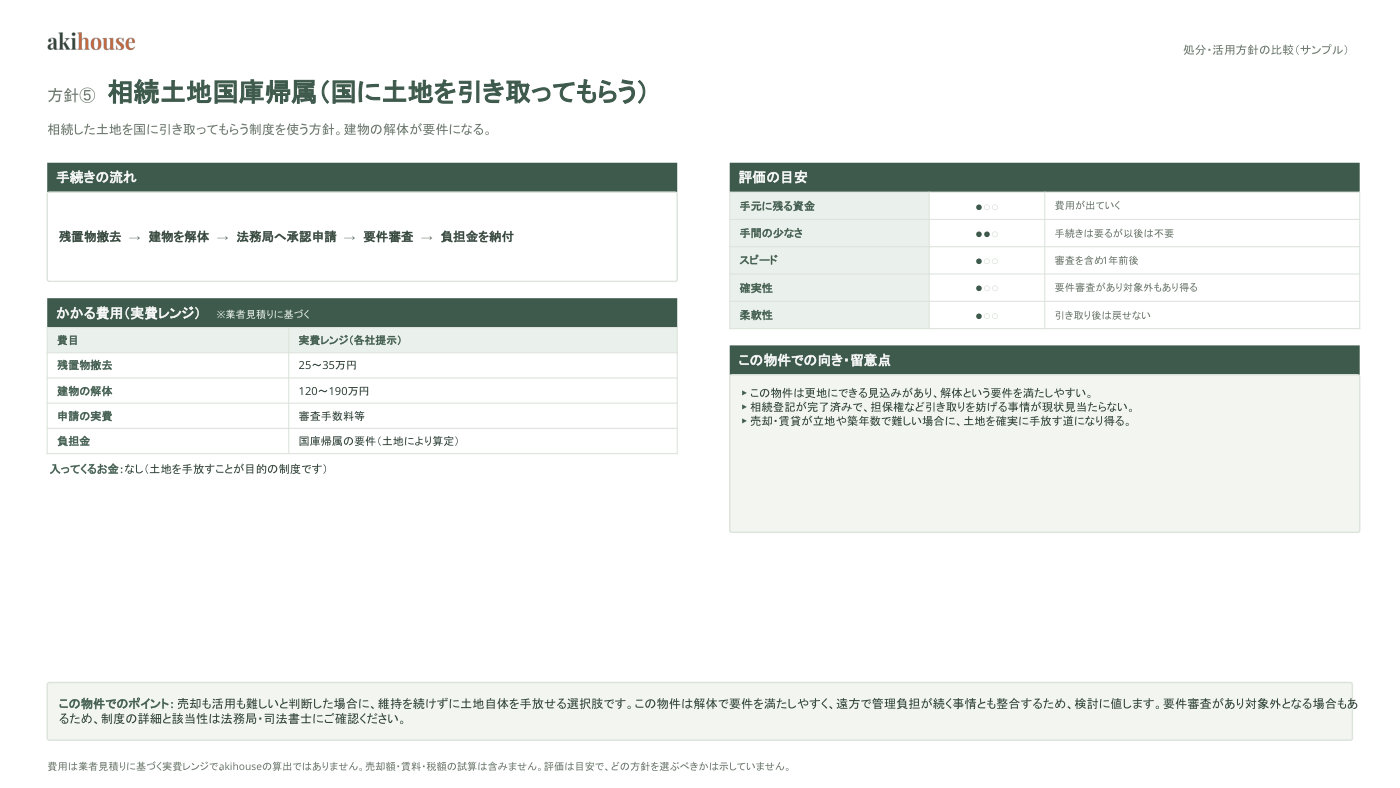The width and height of the screenshot is (1400, 788).
Task: Click the かかる費用(実費レンジ) section header
Action: coord(362,313)
